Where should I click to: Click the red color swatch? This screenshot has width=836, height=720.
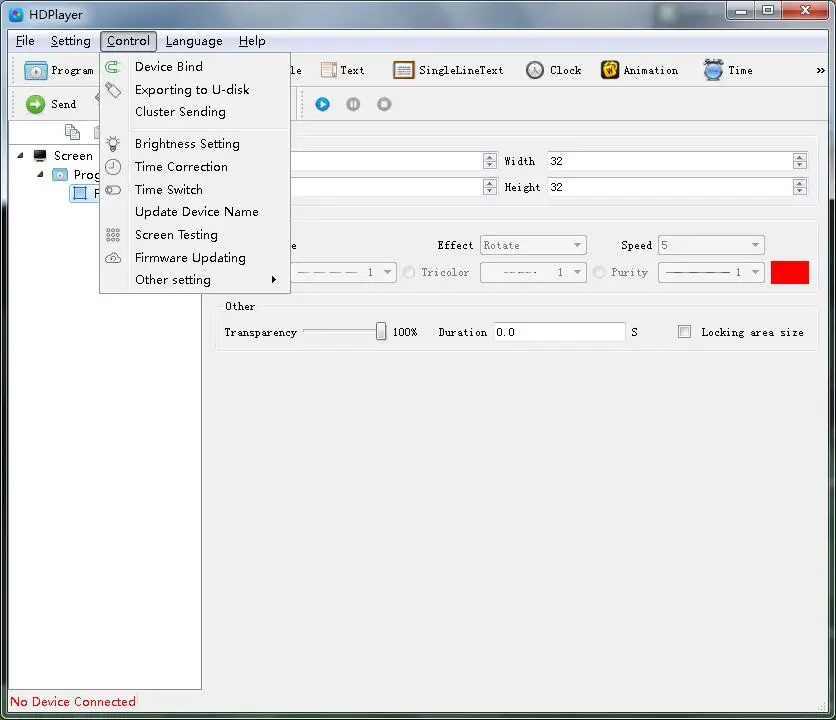pos(790,272)
